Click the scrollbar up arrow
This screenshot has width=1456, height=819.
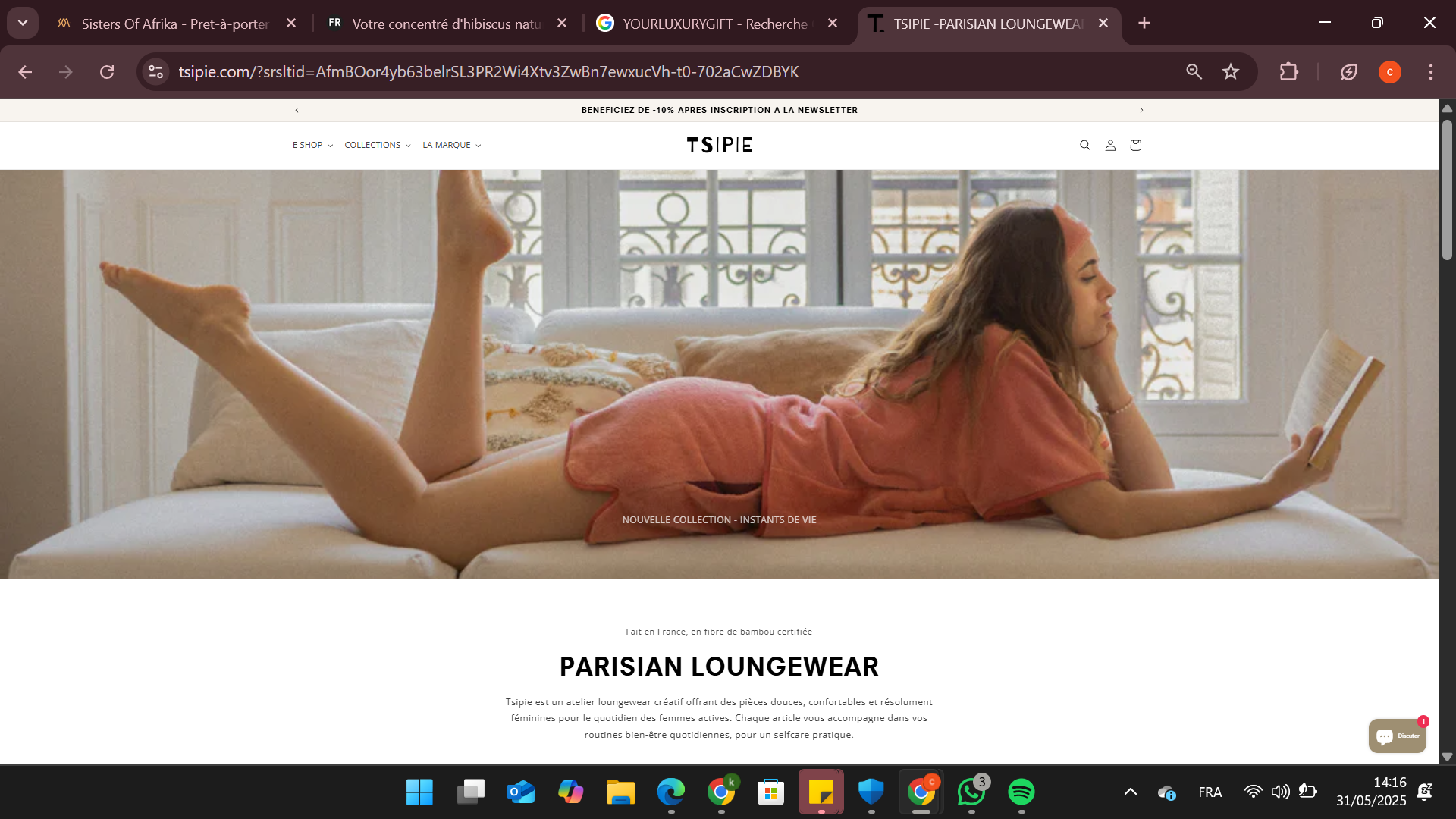(1447, 108)
